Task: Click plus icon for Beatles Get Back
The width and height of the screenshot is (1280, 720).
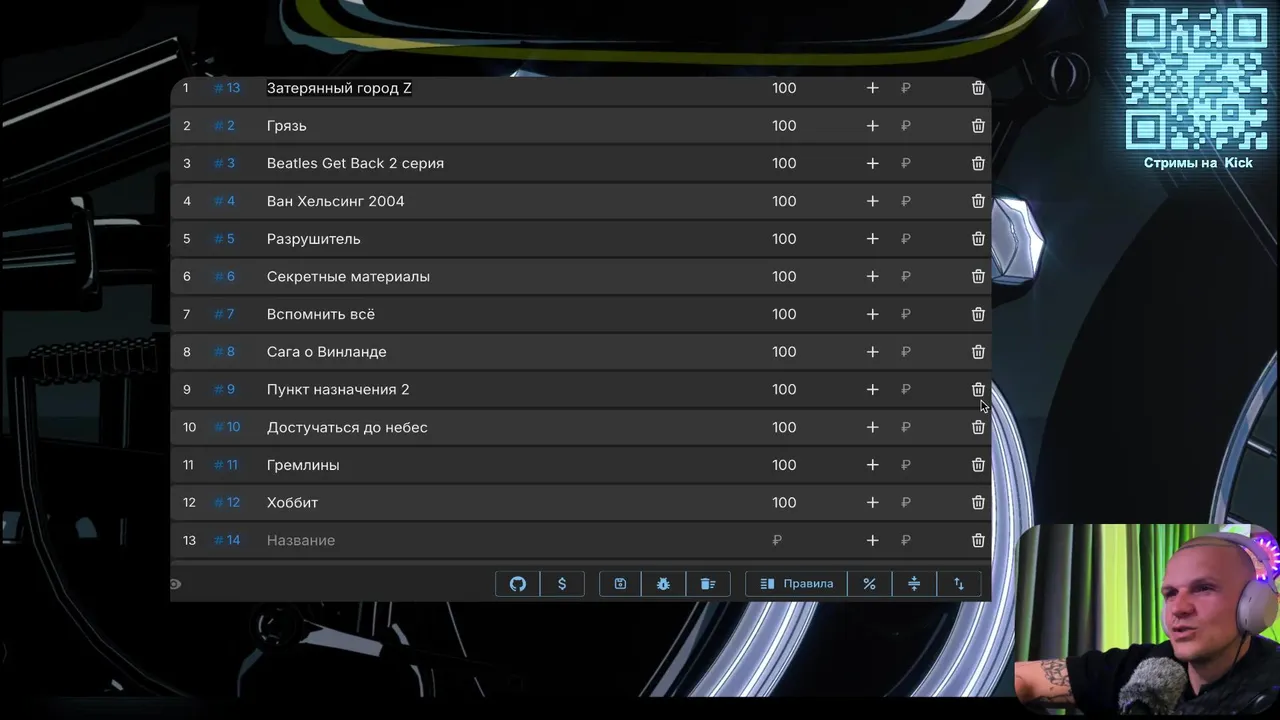Action: point(872,163)
